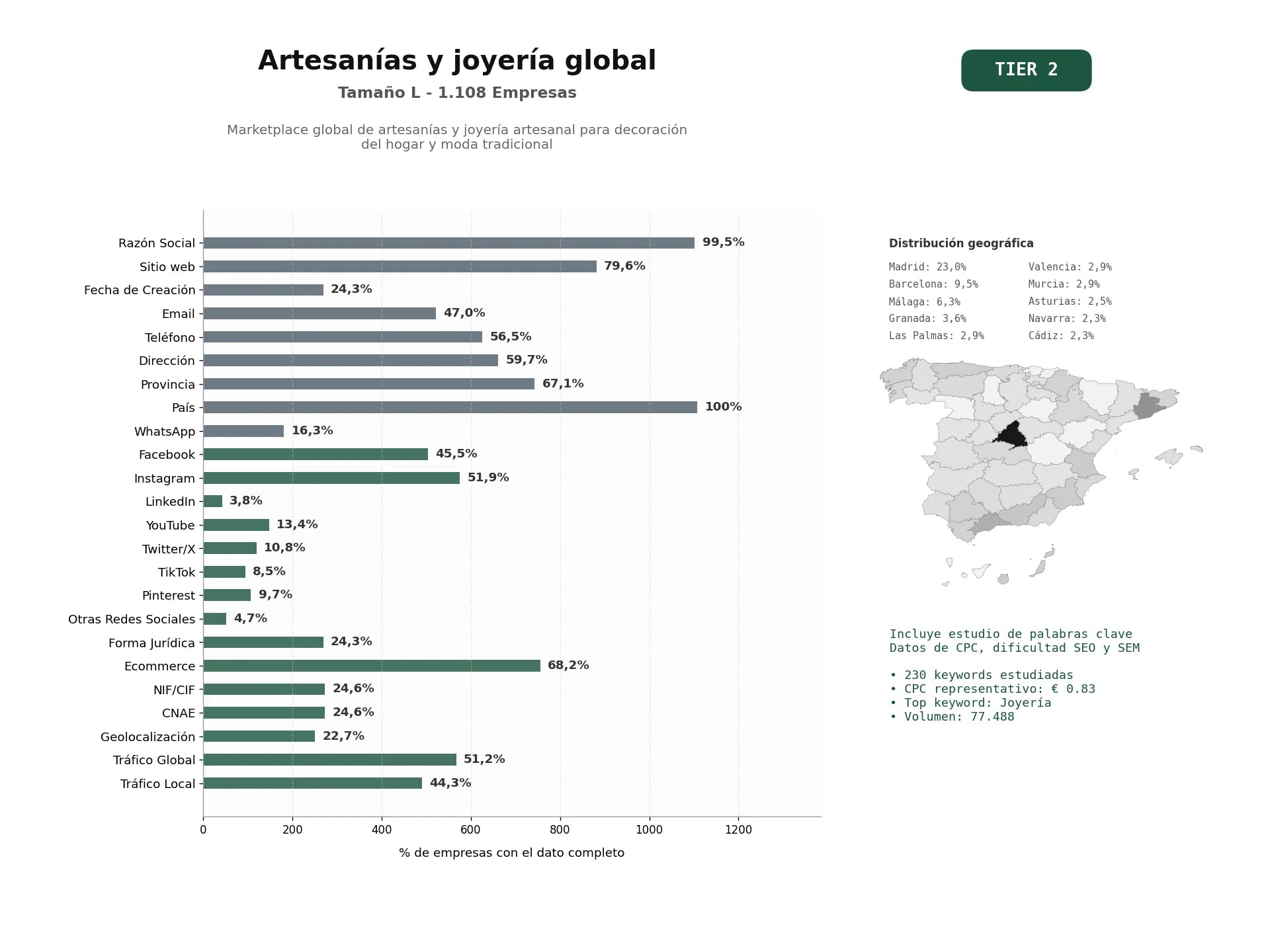Select the subtitle Tamaño L - 1.108 Empresas
This screenshot has height=952, width=1270.
[x=457, y=93]
